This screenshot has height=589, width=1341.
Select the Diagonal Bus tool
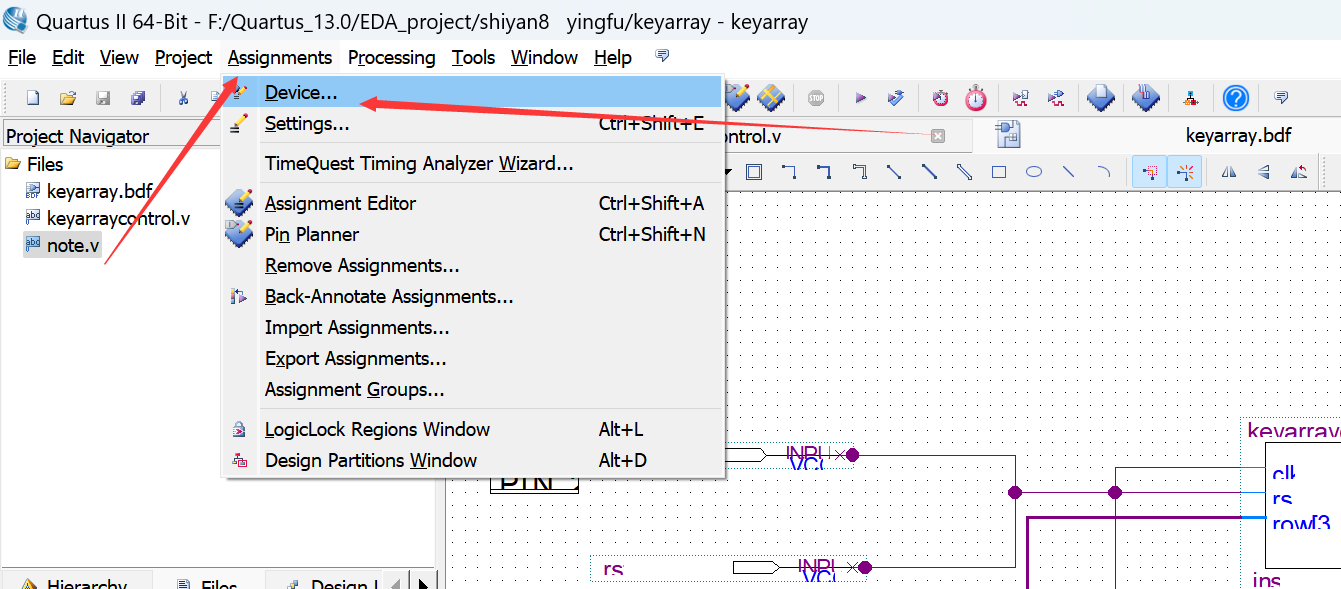pos(929,172)
